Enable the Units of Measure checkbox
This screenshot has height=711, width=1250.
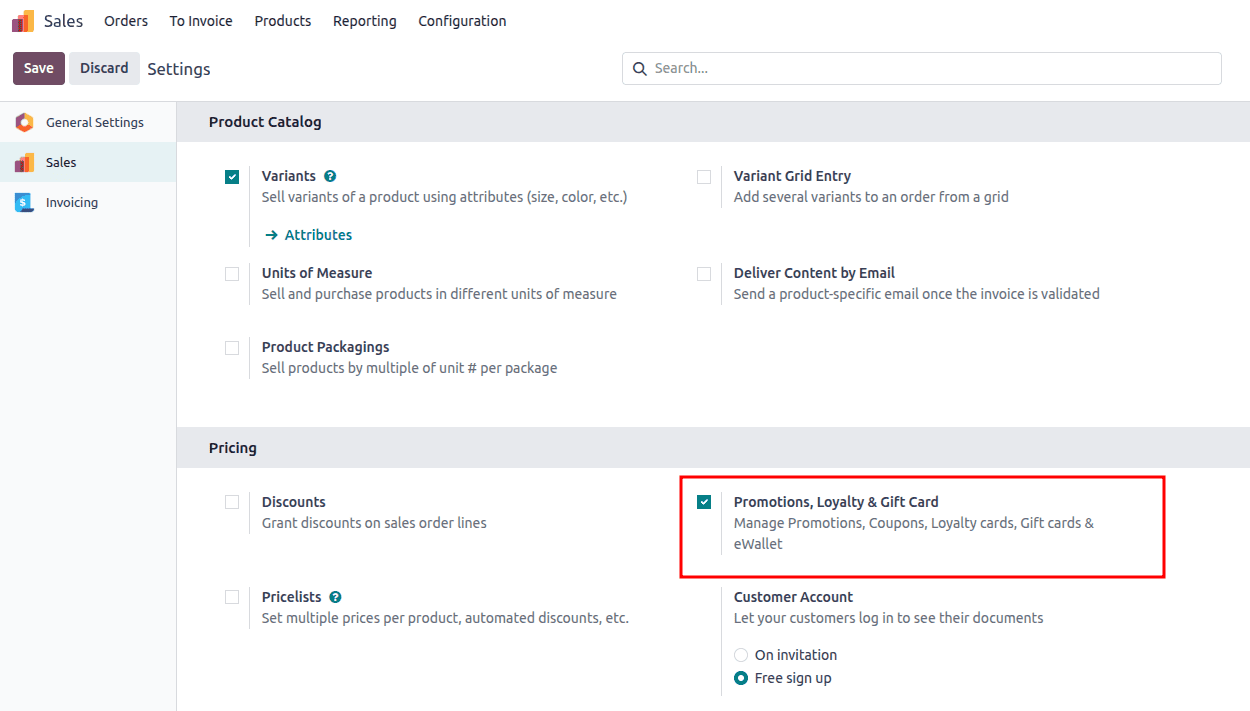[x=232, y=273]
